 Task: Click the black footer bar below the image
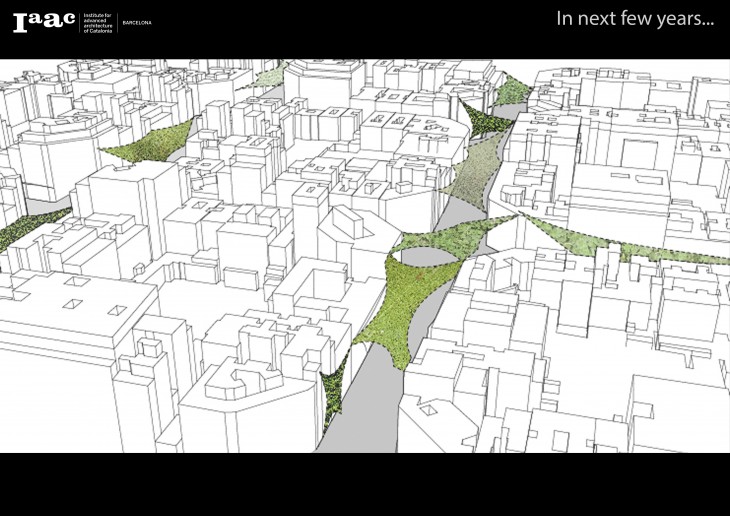[365, 485]
